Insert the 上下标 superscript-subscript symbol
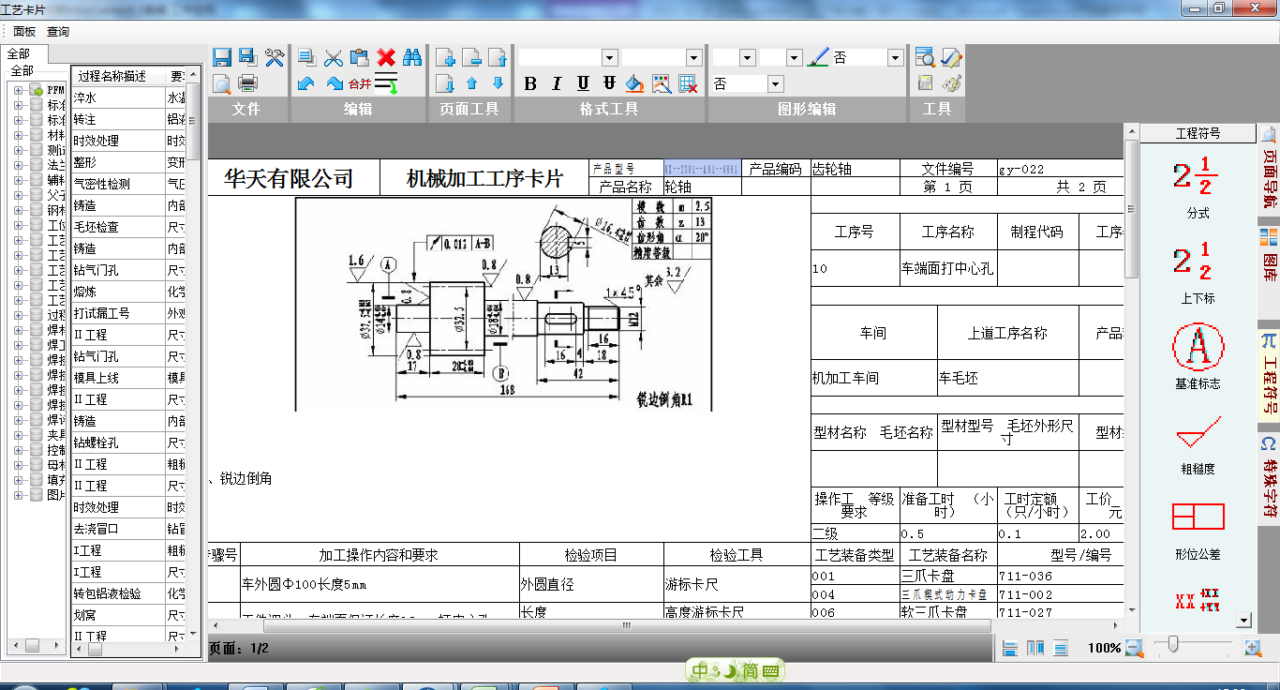This screenshot has height=690, width=1280. (x=1198, y=271)
